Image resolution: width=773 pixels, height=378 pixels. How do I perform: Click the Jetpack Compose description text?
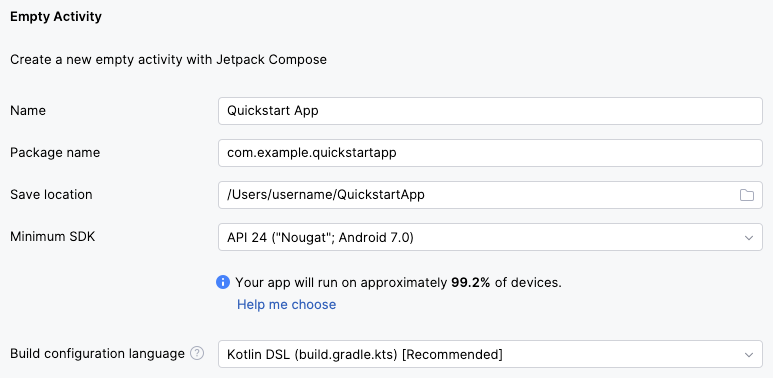(168, 60)
